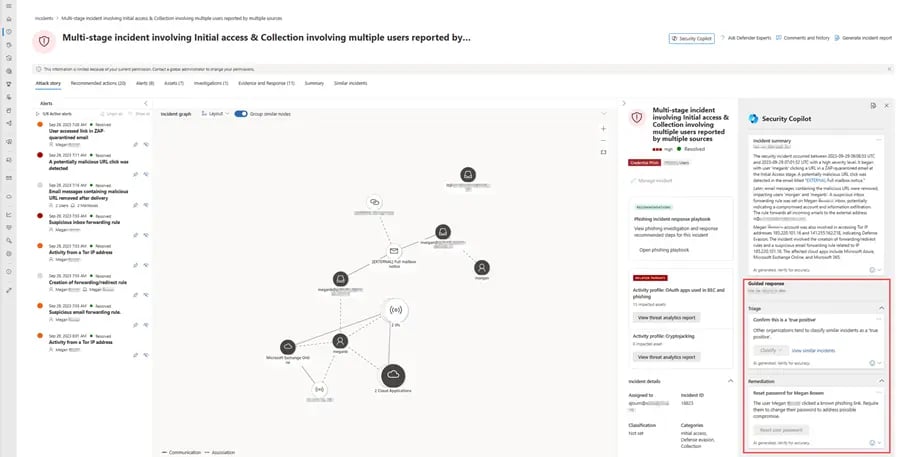This screenshot has width=900, height=457.
Task: Collapse the Remediation section
Action: [x=880, y=381]
